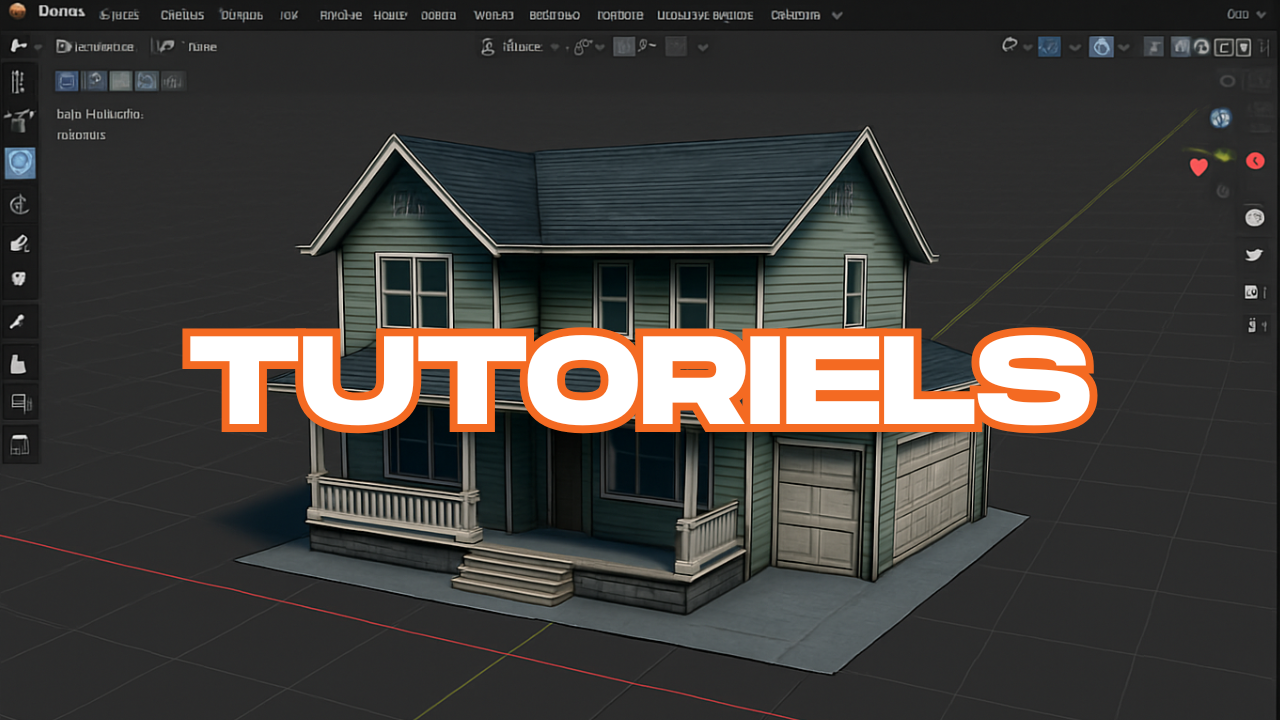
Task: Expand the dropdown arrow beside the last top menu
Action: 837,15
